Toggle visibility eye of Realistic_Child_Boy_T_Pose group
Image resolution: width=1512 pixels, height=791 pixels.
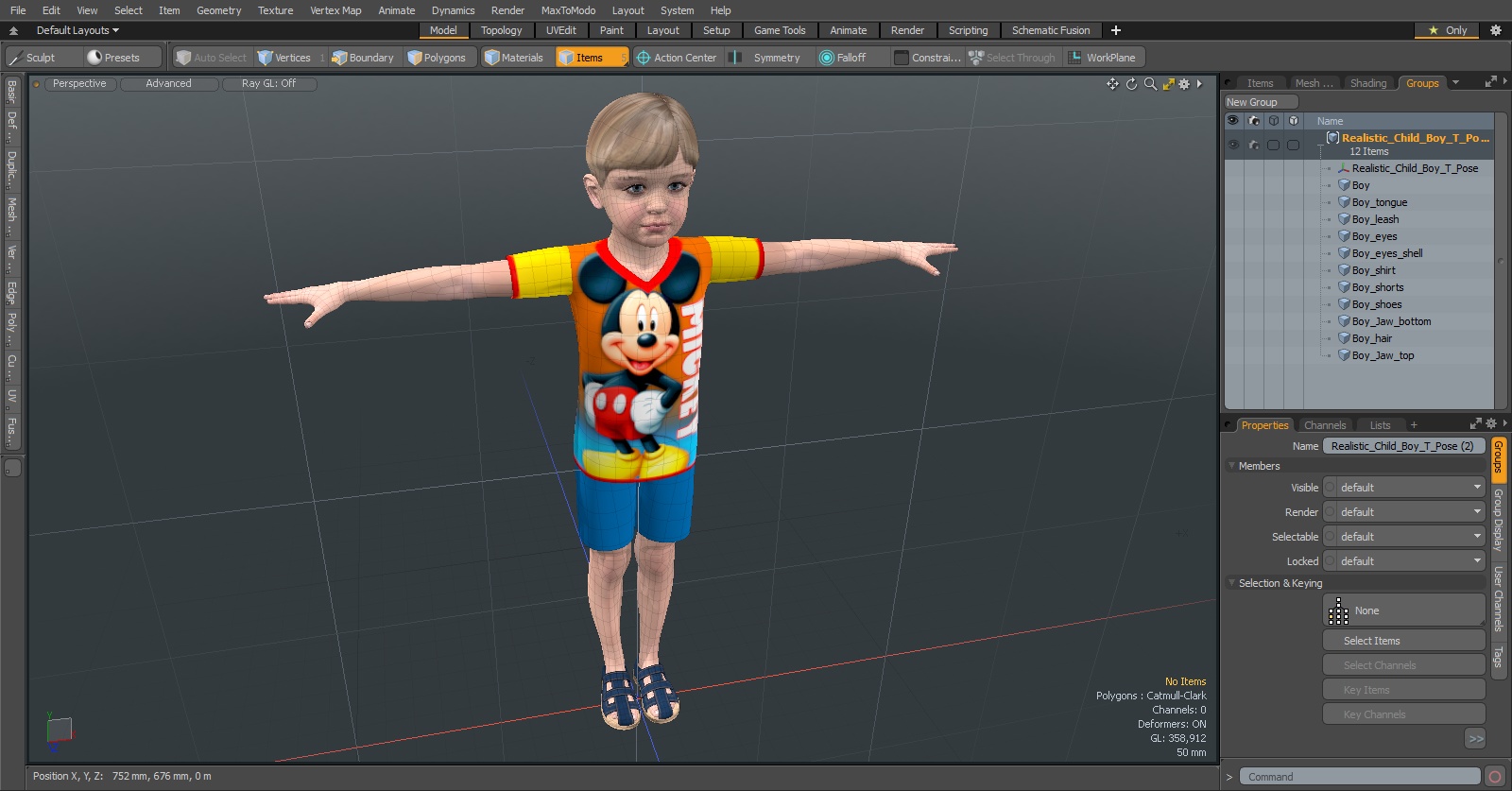click(x=1233, y=146)
